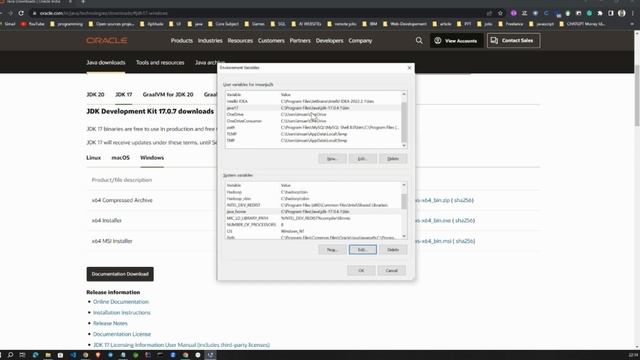Click Delete under System variables
Image resolution: width=640 pixels, height=360 pixels.
coord(393,249)
